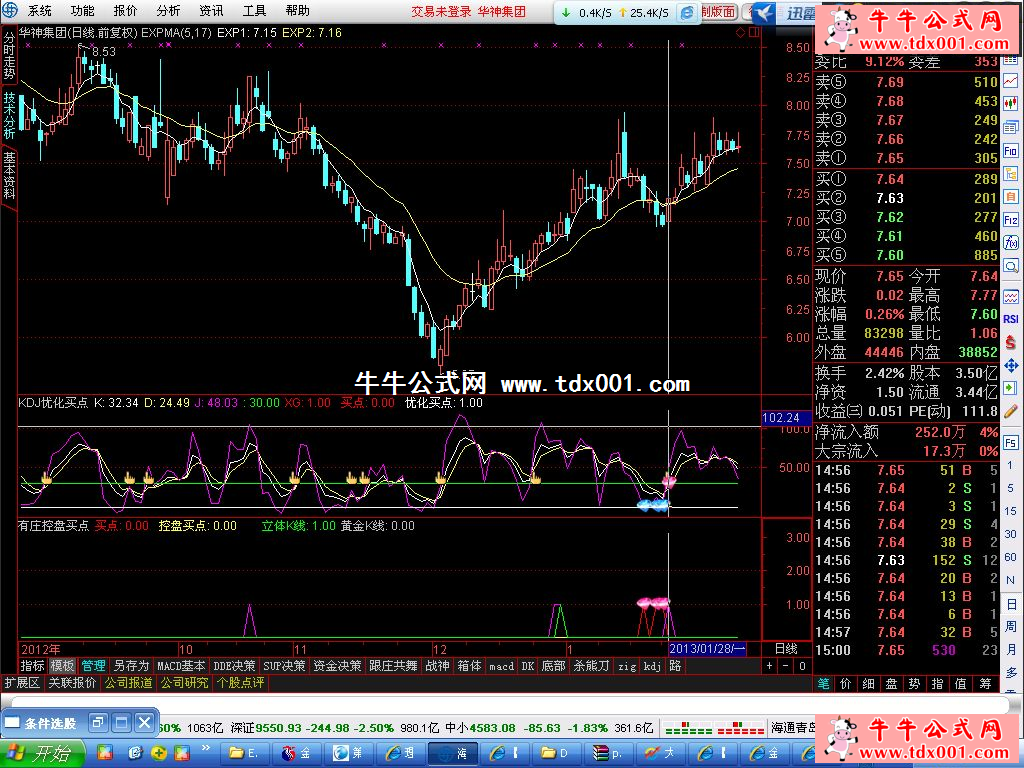Click the blue four-arrow move icon
The image size is (1024, 768).
pyautogui.click(x=1010, y=365)
